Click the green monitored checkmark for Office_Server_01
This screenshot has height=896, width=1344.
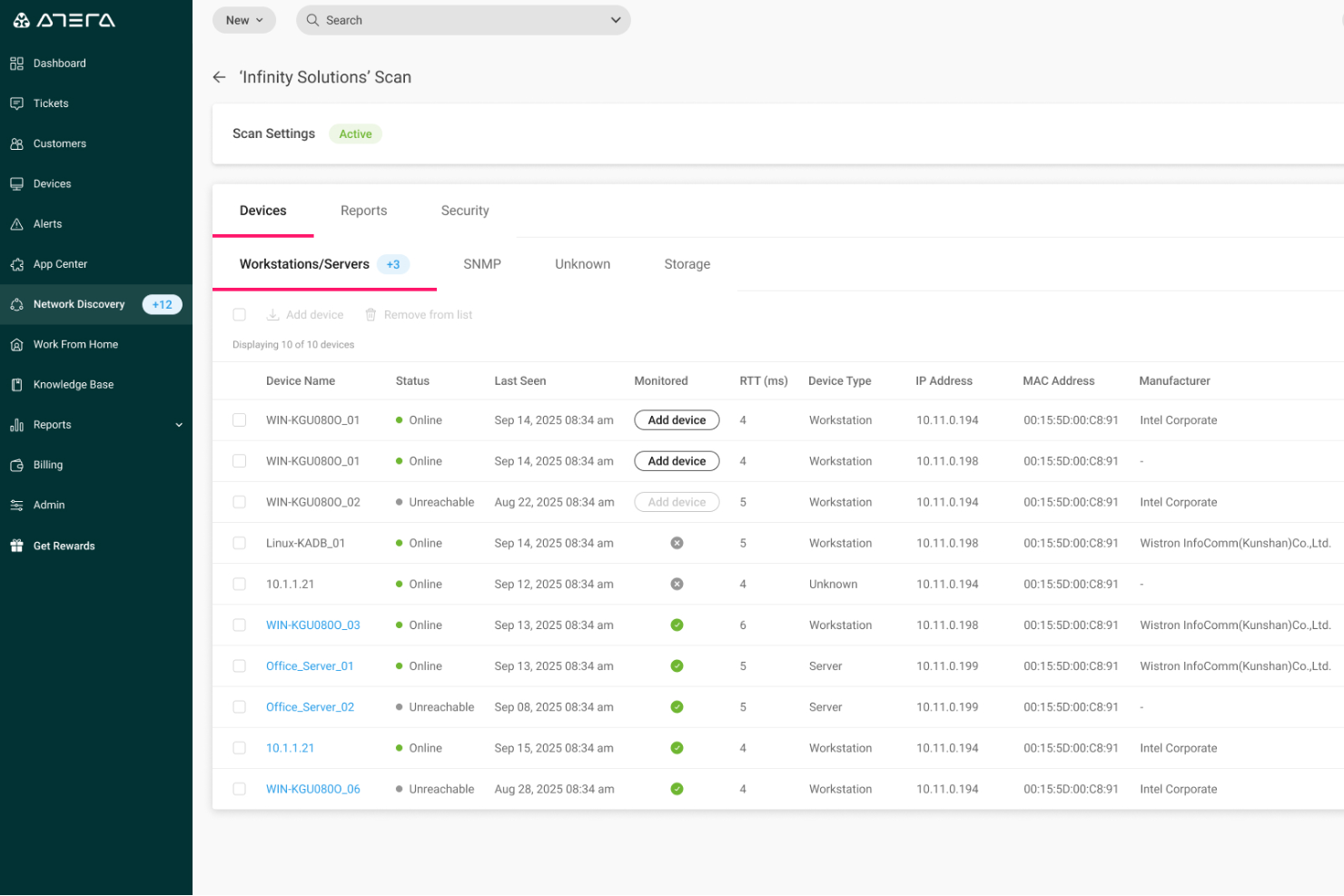tap(677, 666)
